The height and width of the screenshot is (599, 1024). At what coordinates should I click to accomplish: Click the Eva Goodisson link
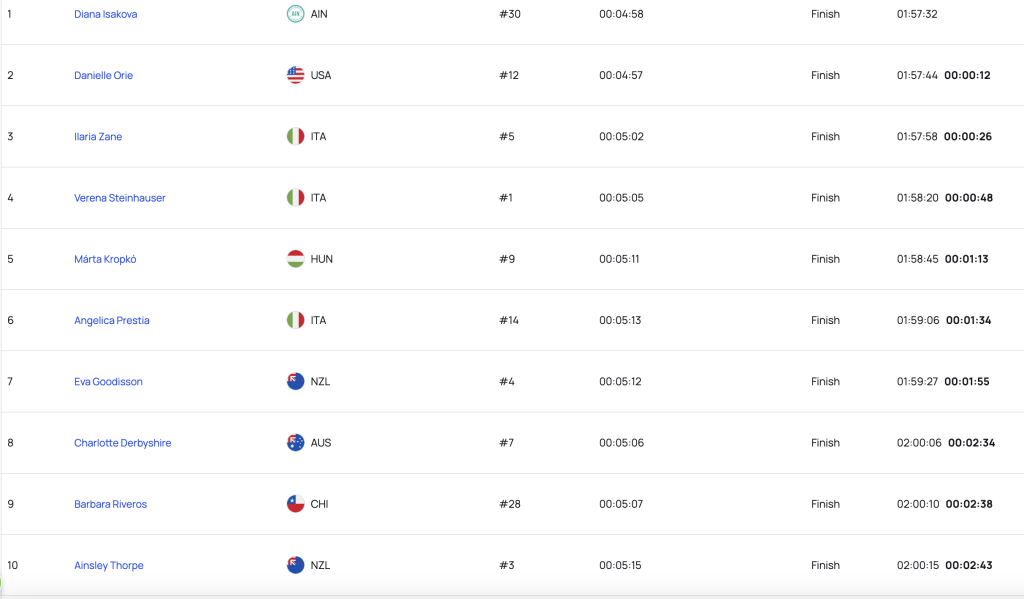coord(108,381)
